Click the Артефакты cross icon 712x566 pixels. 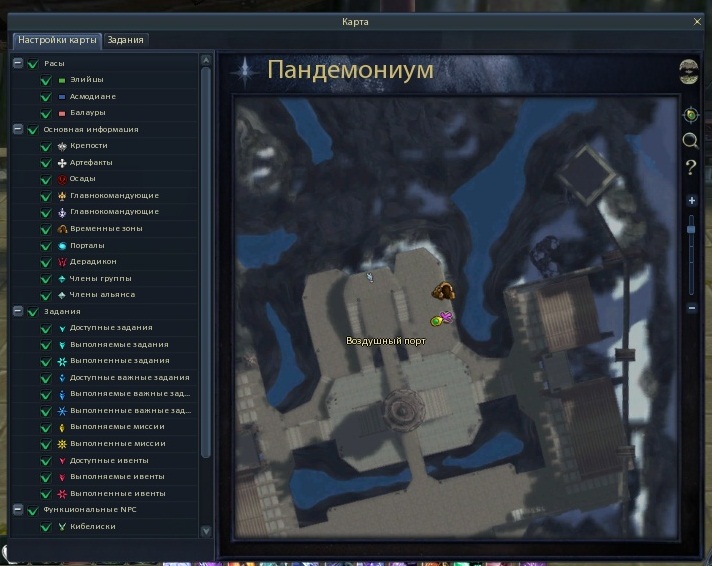click(62, 163)
